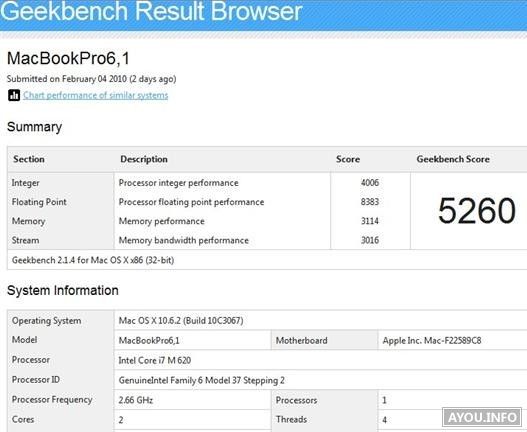Click the bar chart icon beside the link
The image size is (527, 432).
point(14,95)
